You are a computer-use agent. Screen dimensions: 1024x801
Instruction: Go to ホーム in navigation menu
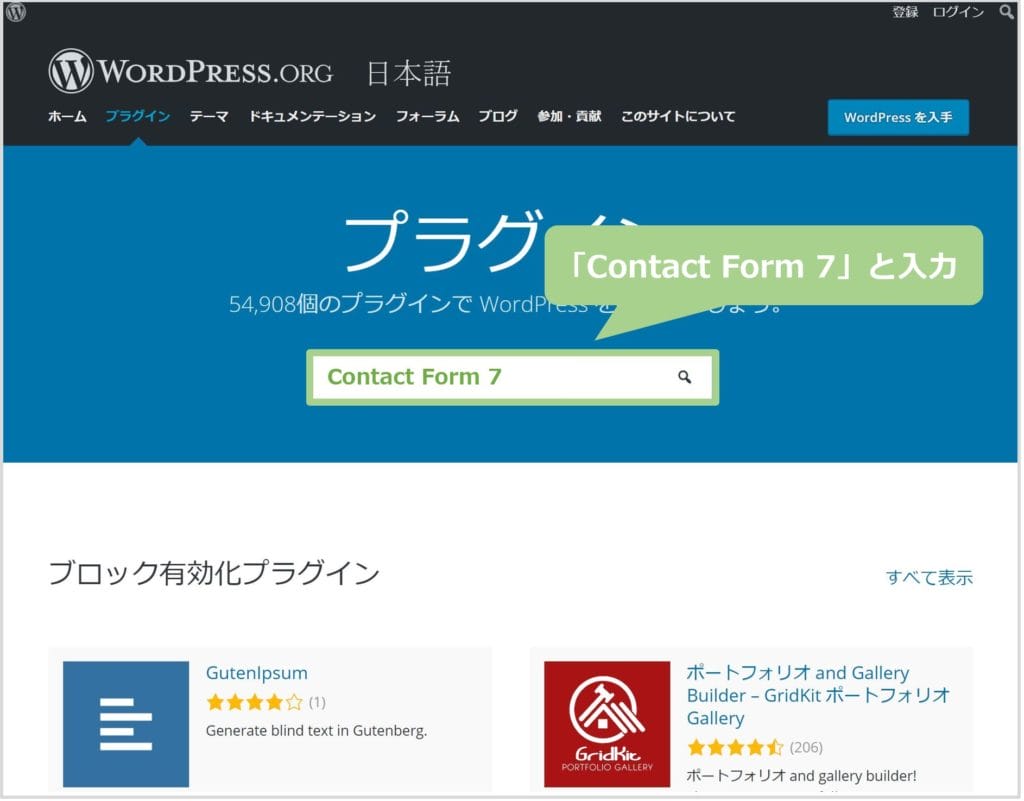pos(67,117)
